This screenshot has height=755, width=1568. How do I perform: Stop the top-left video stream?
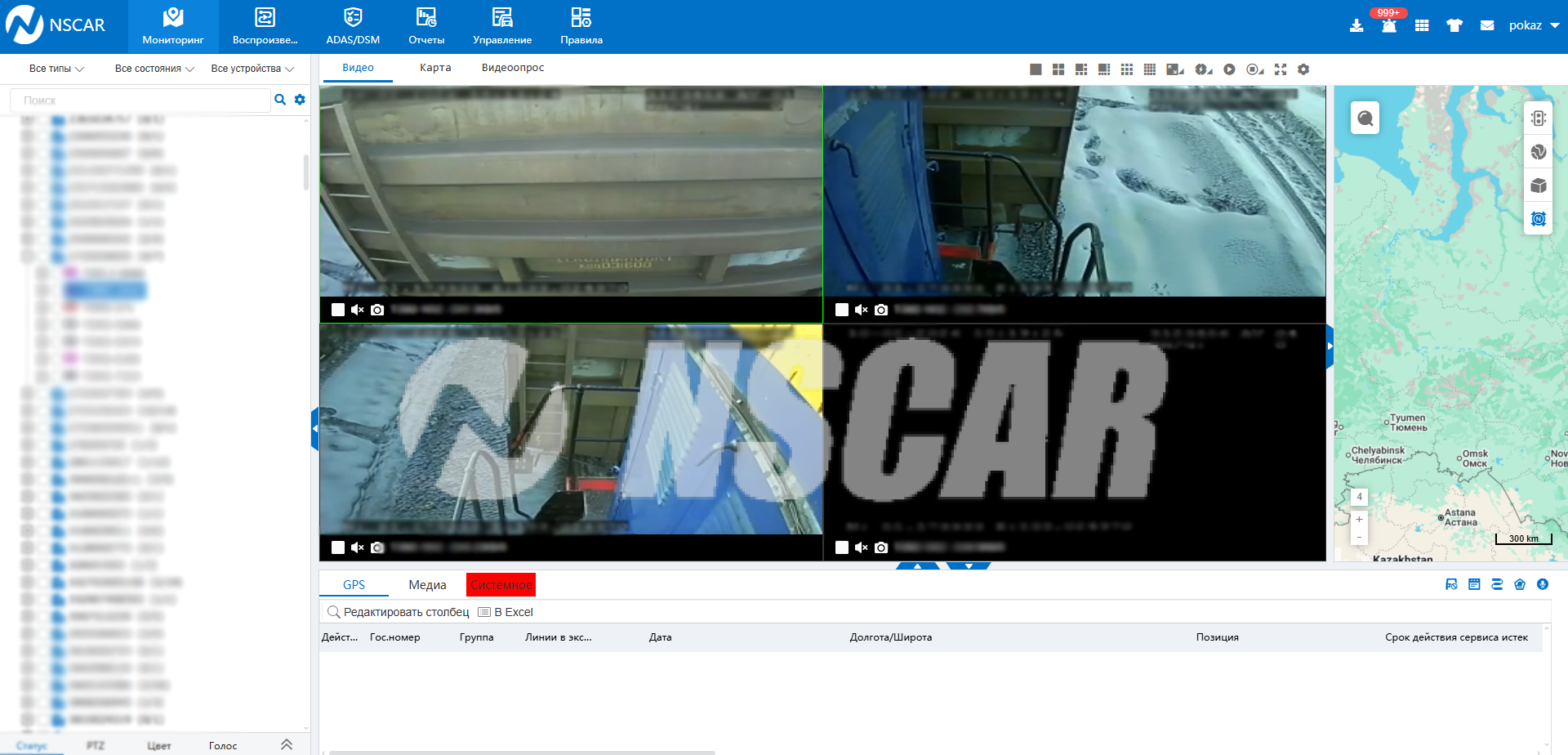[338, 310]
